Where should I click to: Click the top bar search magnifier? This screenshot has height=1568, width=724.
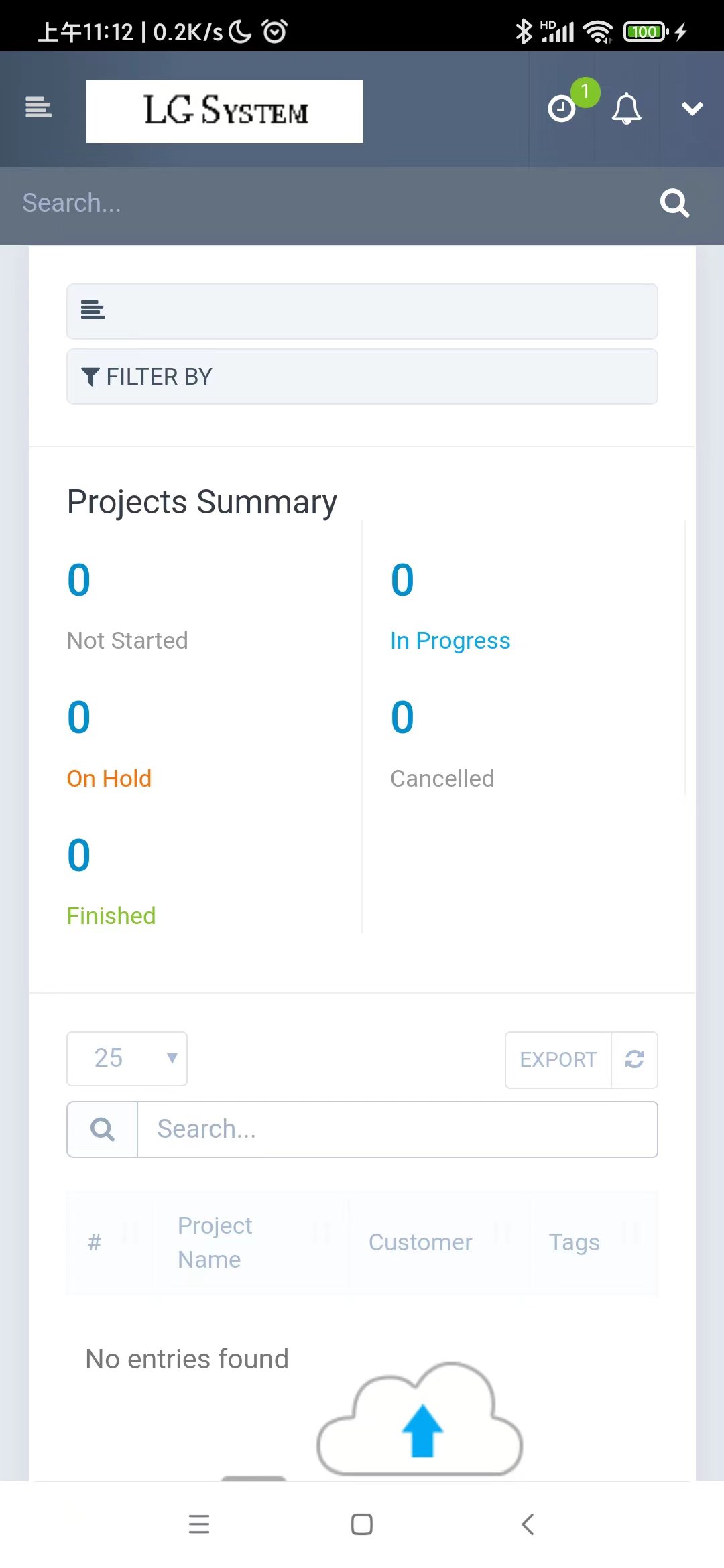pos(674,203)
